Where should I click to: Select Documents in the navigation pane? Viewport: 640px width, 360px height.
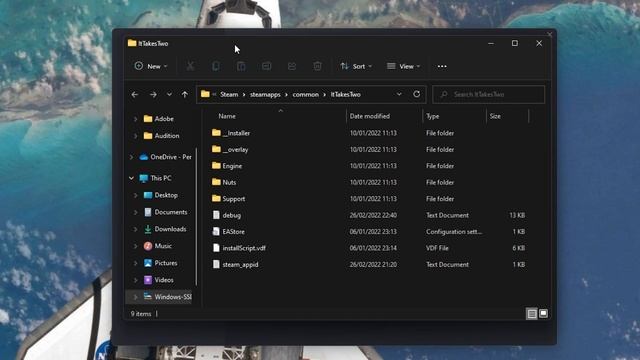point(171,212)
